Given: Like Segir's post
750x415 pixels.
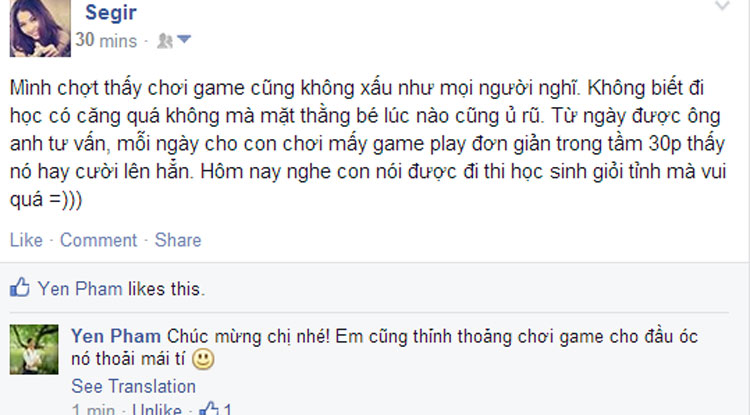Looking at the screenshot, I should [26, 240].
